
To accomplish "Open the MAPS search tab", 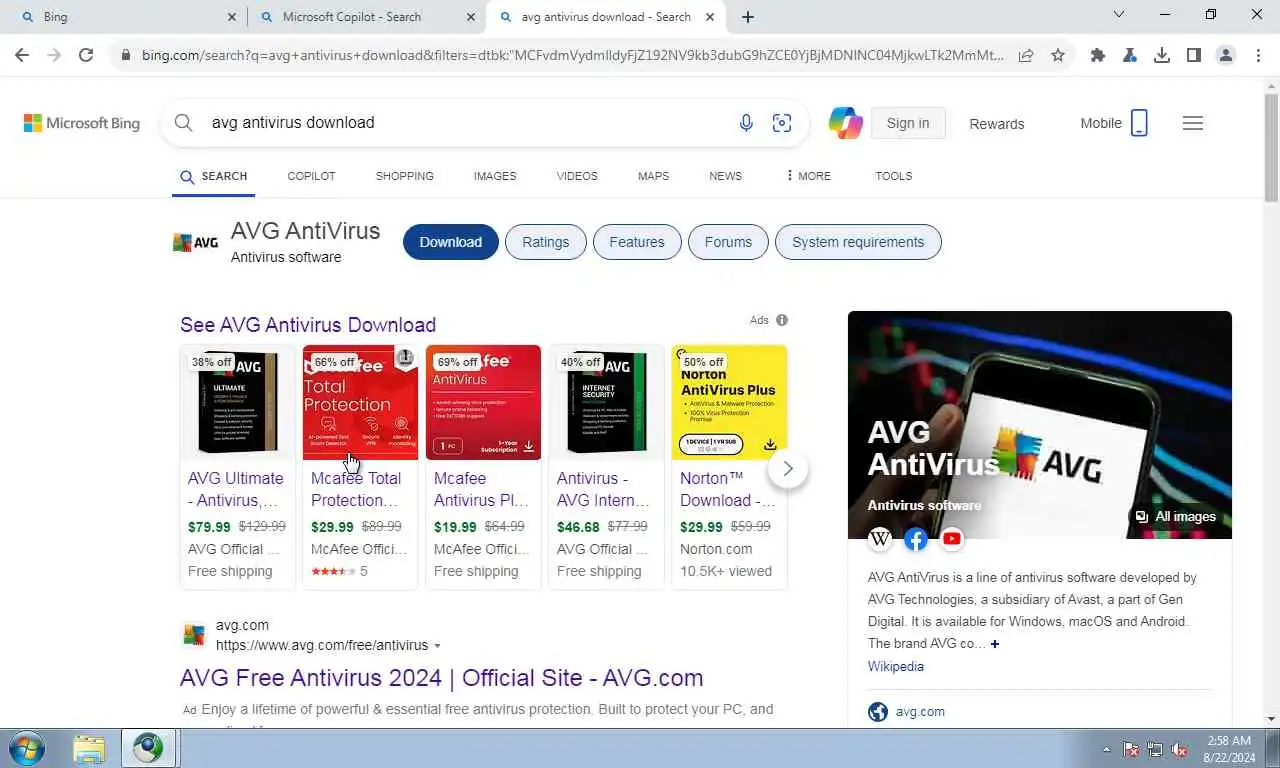I will 653,176.
